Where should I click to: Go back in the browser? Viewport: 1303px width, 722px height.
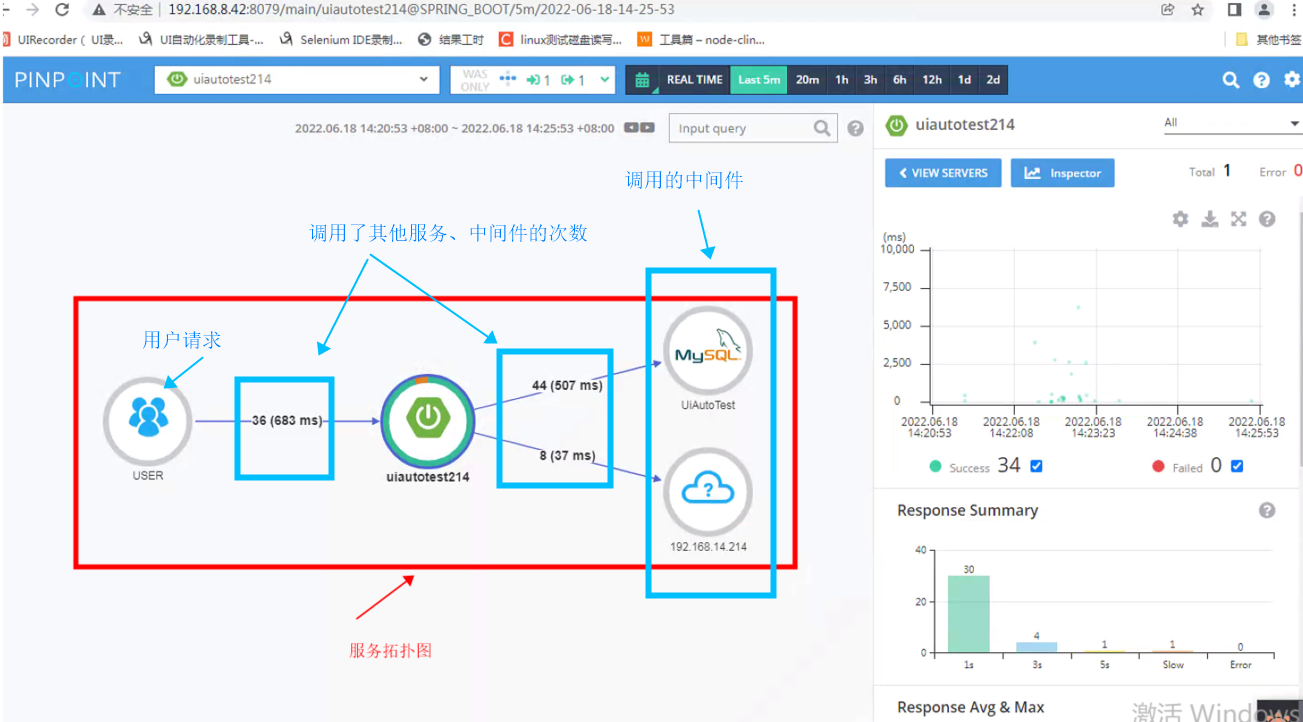(6, 10)
